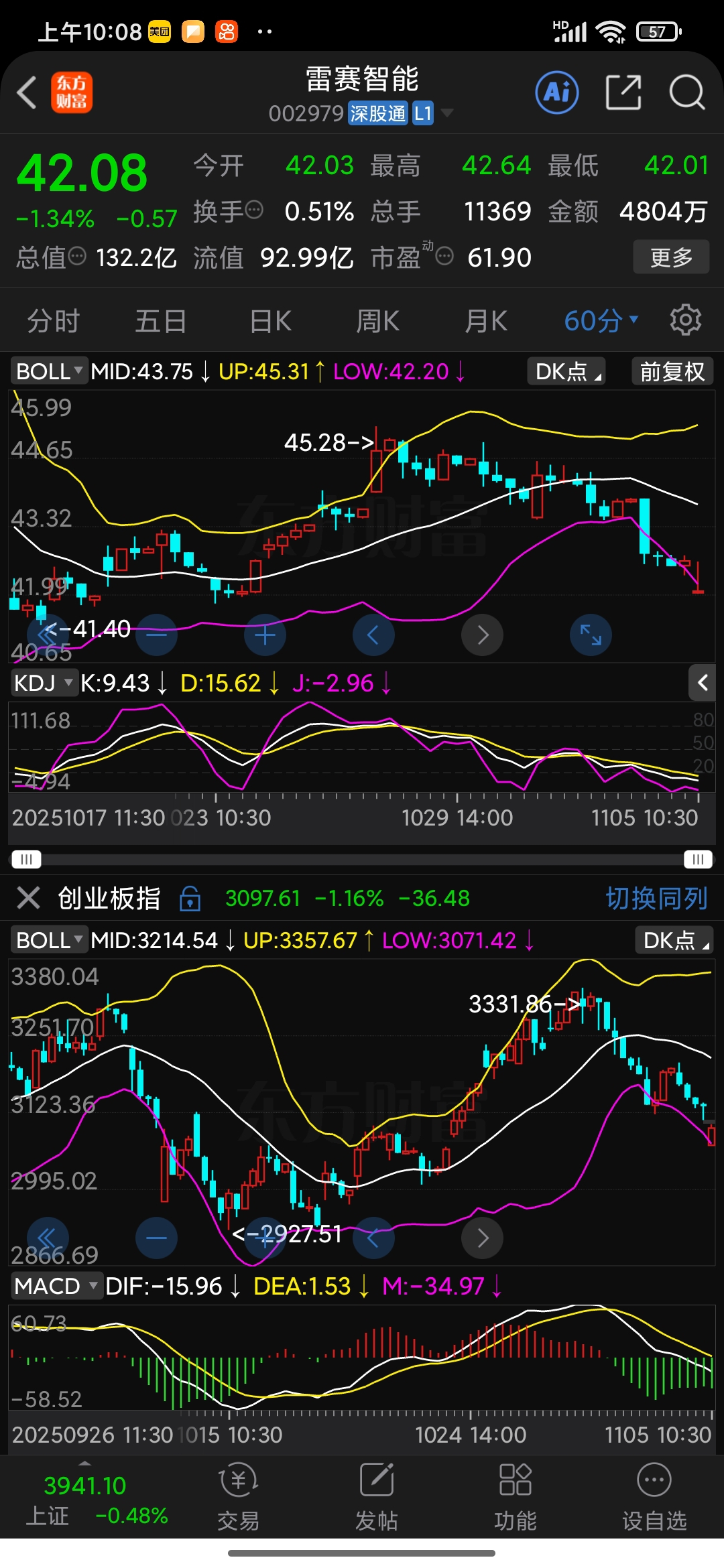Image resolution: width=724 pixels, height=1568 pixels.
Task: Step lower chart left one candle
Action: 373,1238
